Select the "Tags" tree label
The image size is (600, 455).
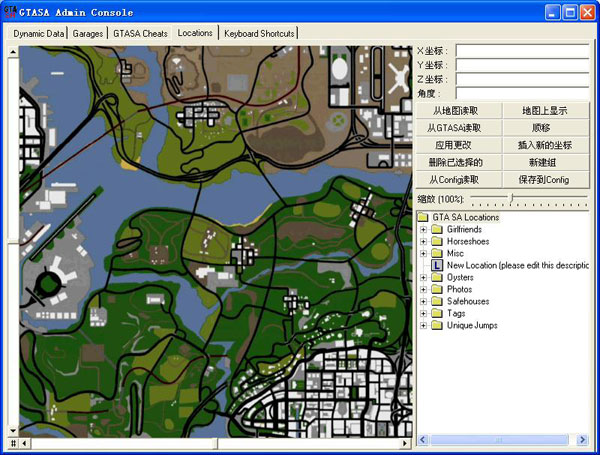point(456,313)
